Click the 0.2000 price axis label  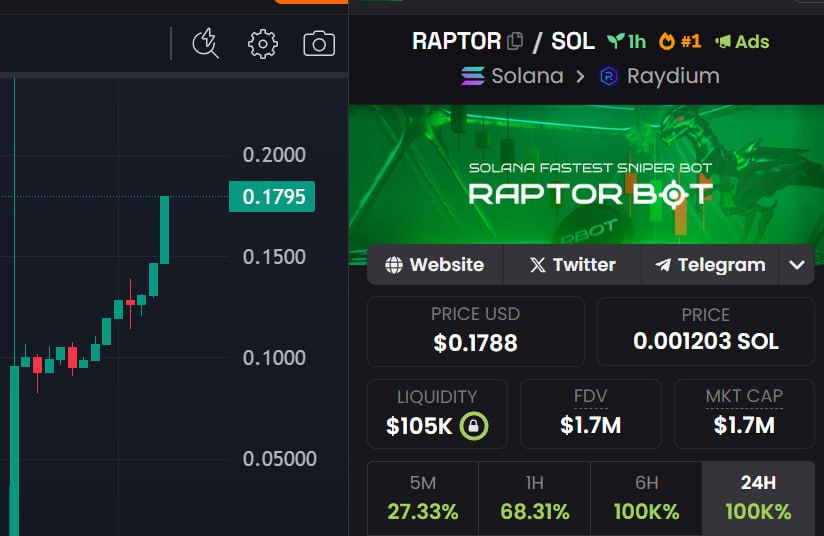click(x=274, y=155)
